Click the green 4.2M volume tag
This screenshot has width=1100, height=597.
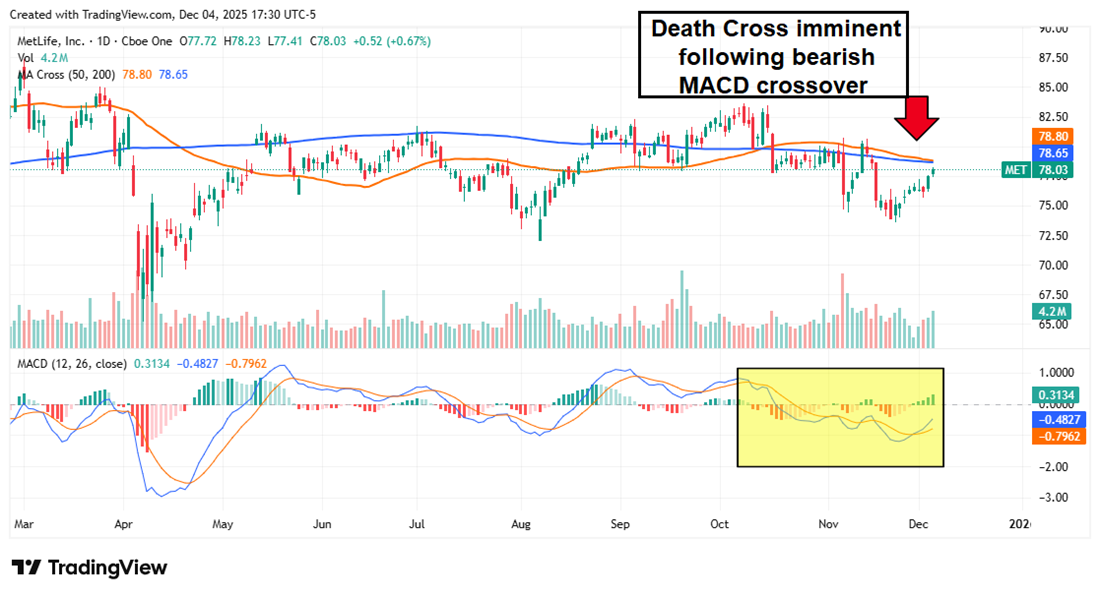(x=1054, y=312)
